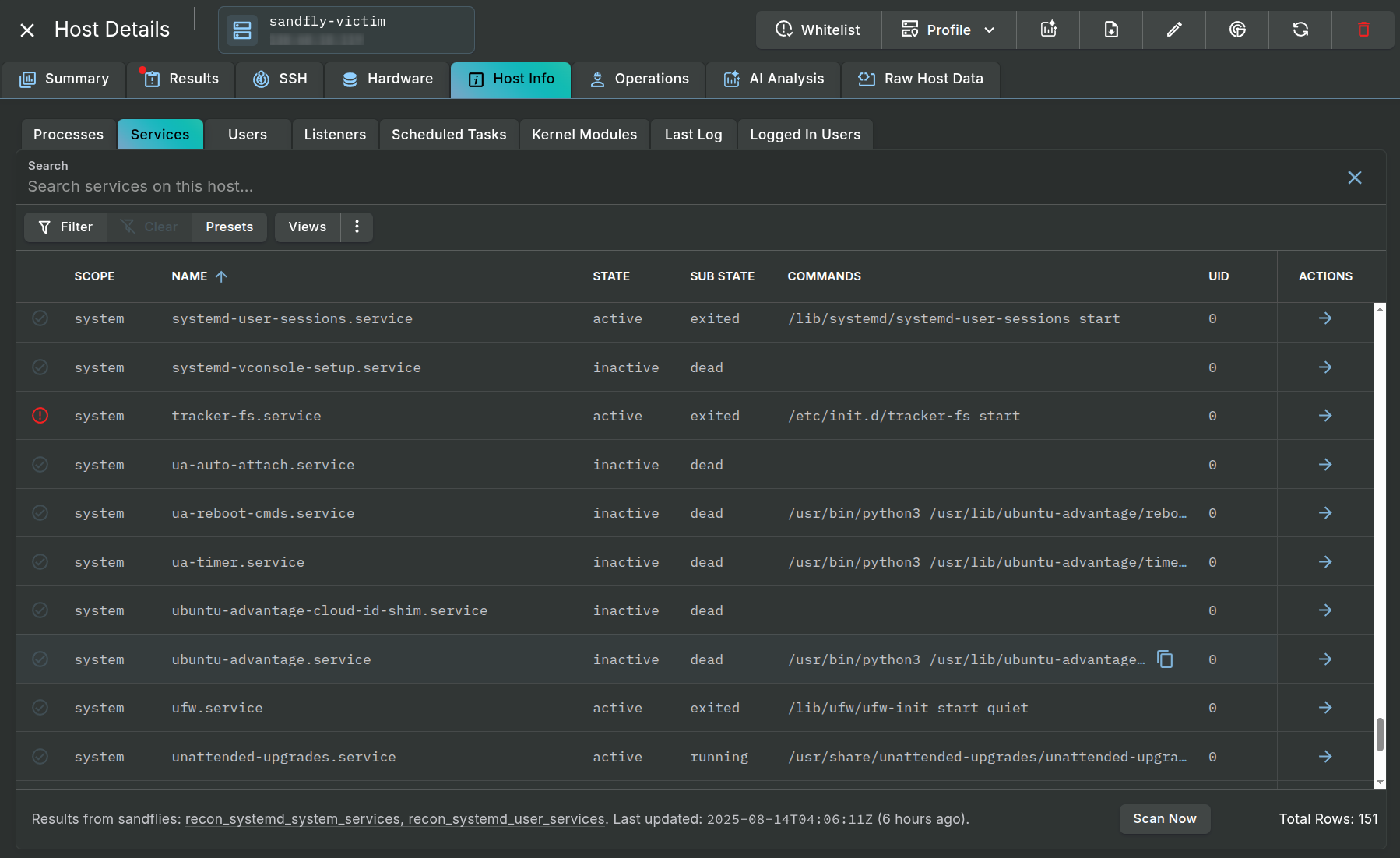Image resolution: width=1400 pixels, height=858 pixels.
Task: Click the vertical scrollbar thumb in services table
Action: coord(1380,734)
